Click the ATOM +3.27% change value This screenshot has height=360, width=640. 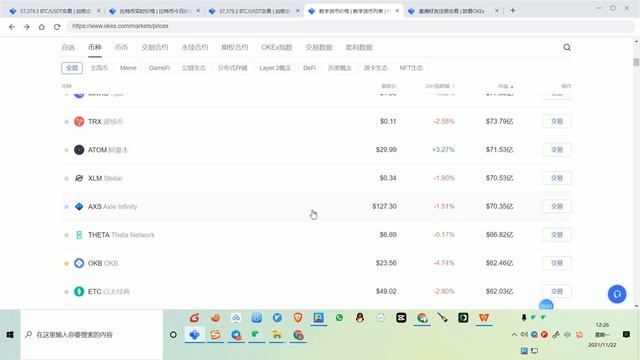point(443,150)
